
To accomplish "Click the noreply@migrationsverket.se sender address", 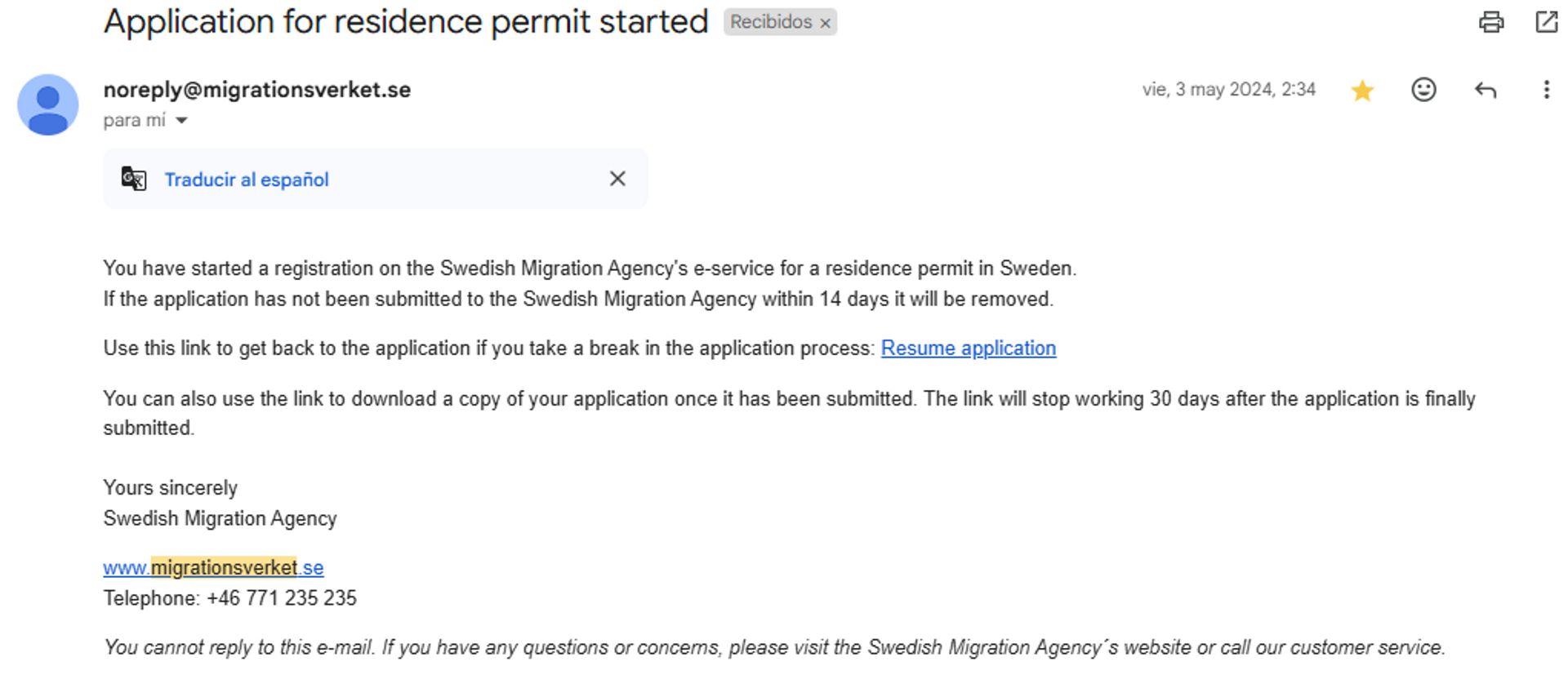I will tap(257, 90).
